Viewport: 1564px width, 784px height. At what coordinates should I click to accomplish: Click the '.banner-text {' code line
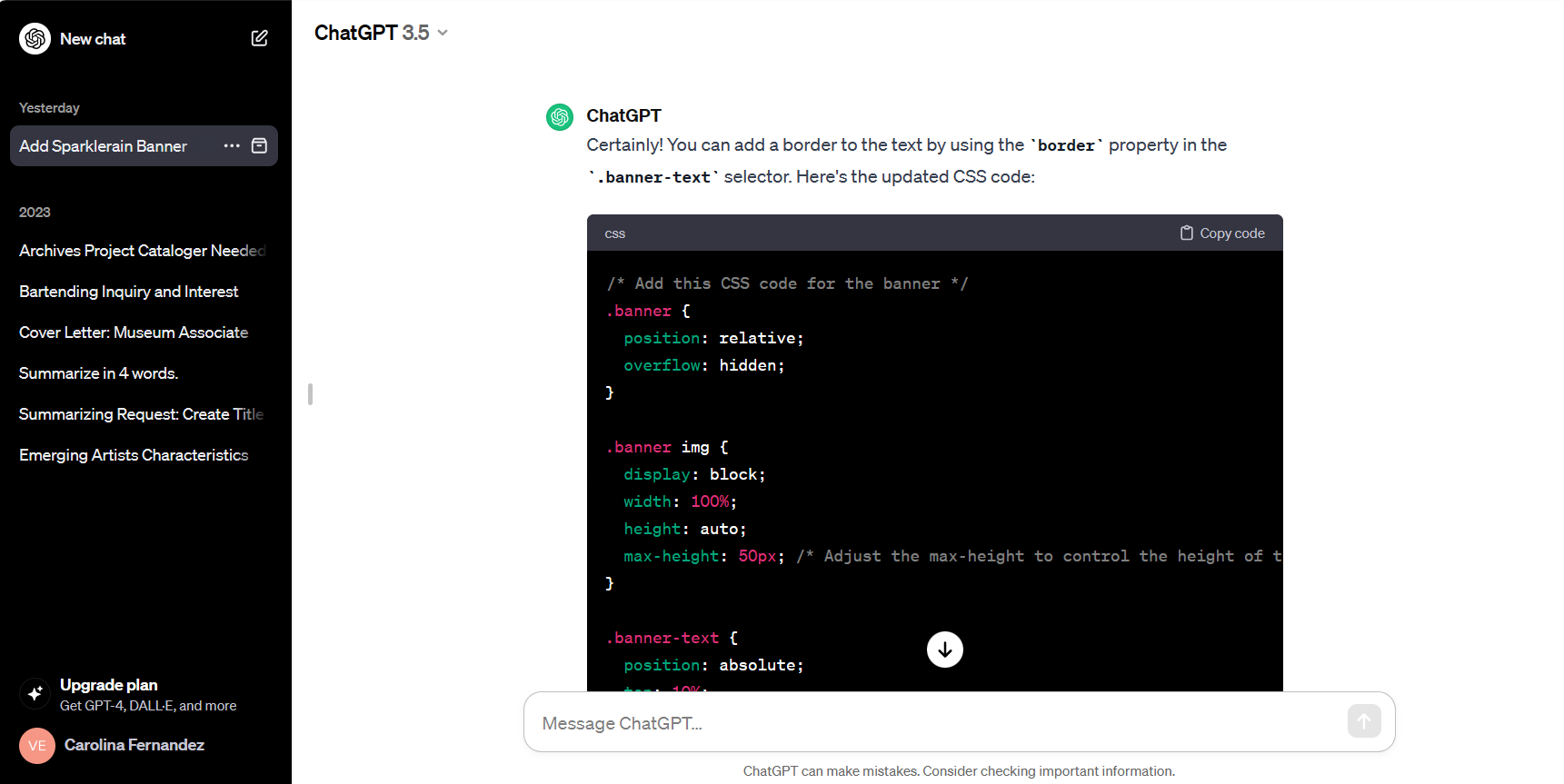672,638
